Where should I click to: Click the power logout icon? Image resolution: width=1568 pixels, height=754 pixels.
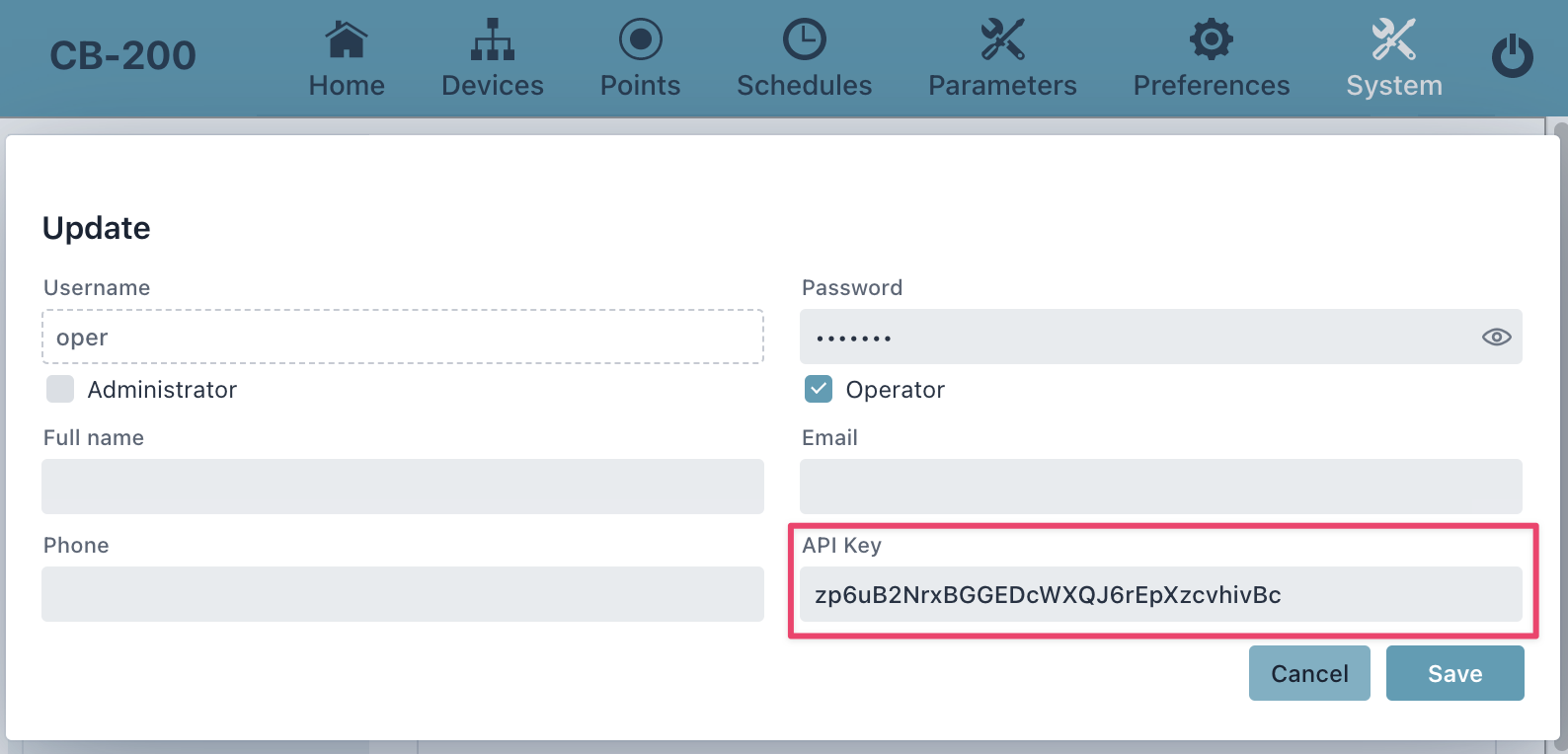[1513, 56]
